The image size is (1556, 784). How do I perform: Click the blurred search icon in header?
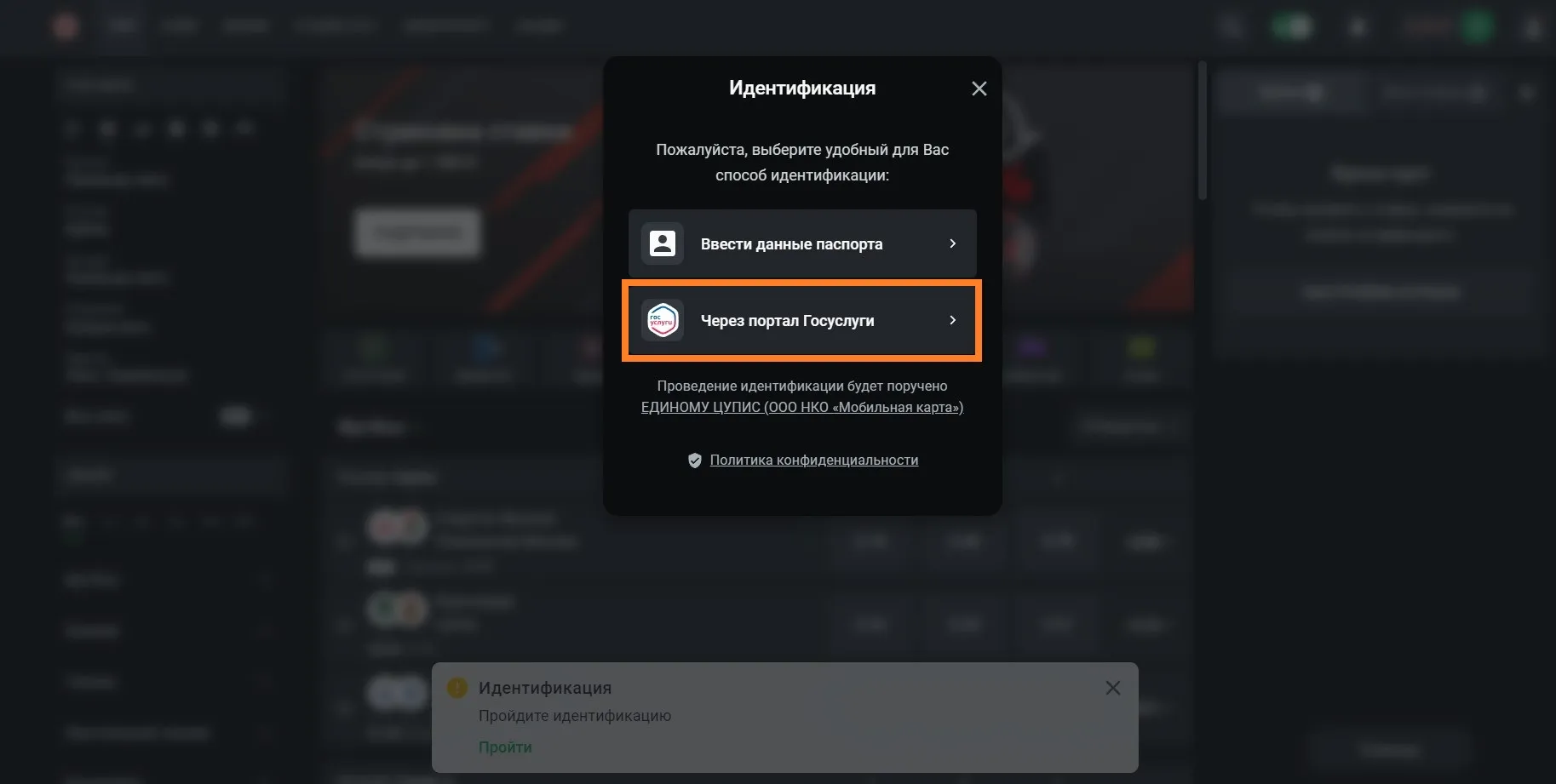1231,27
